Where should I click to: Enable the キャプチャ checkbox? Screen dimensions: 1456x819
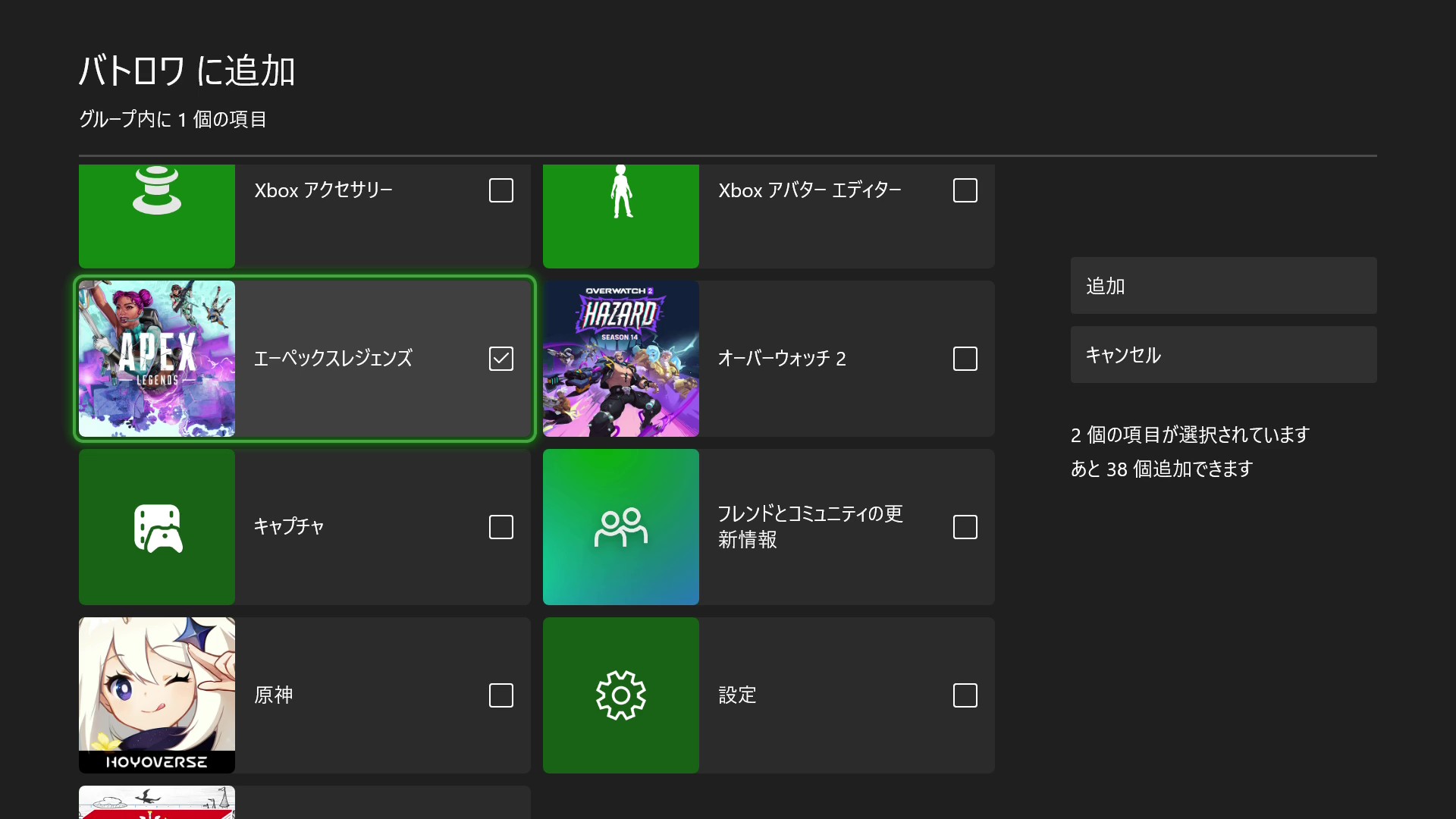point(501,527)
